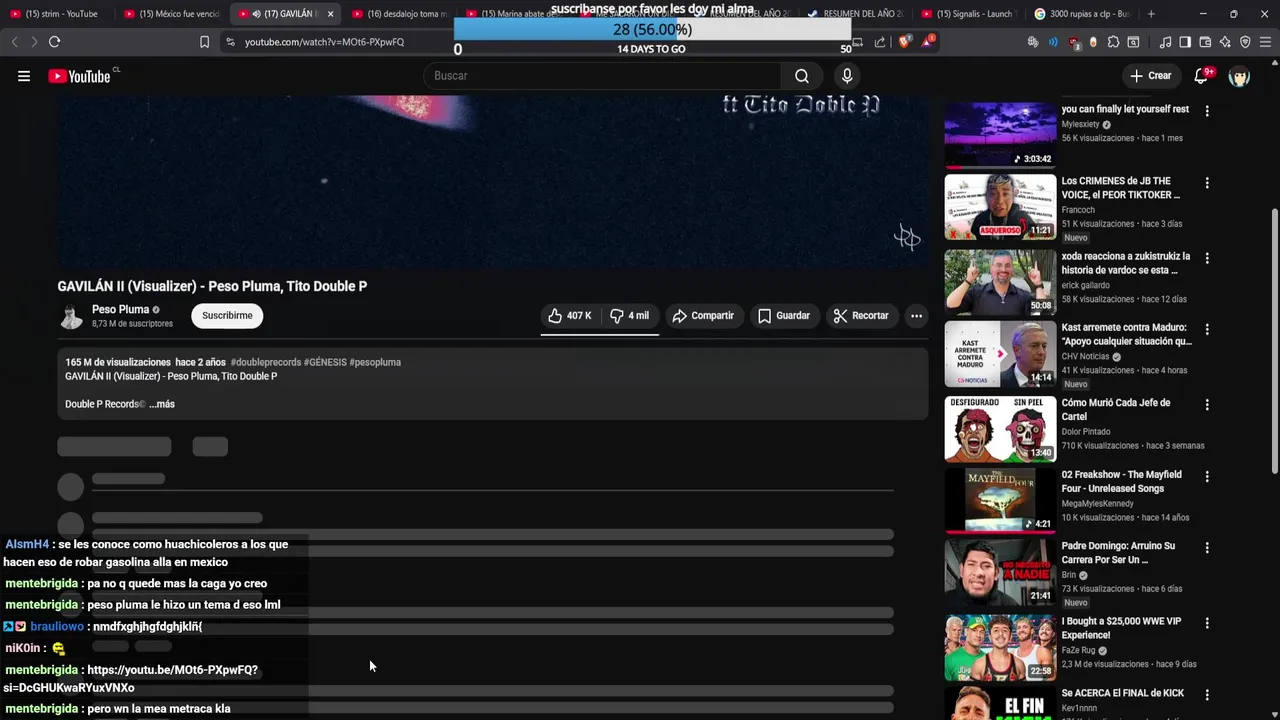Open options menu for JB THE VOICE video
Screen dimensions: 1280x720
click(1207, 183)
